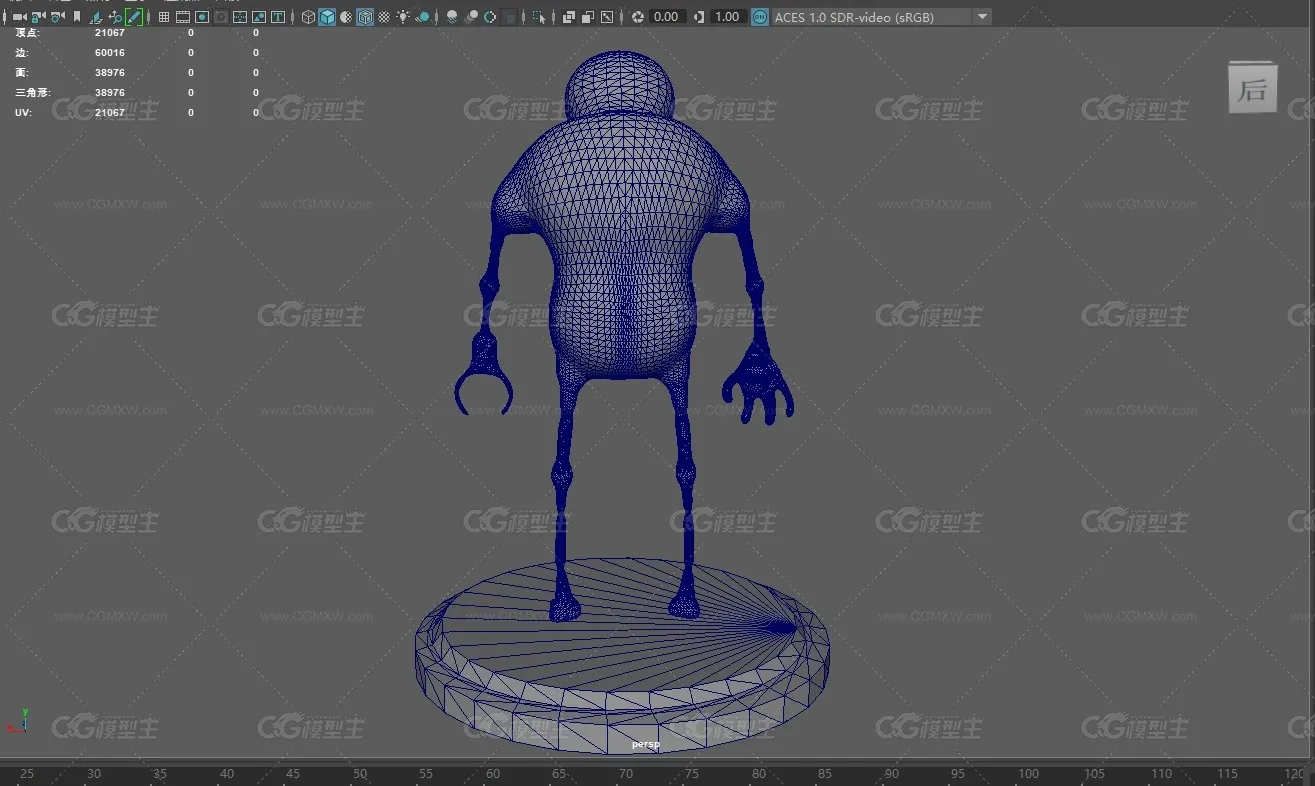
Task: Toggle the Resolution Gate display
Action: [x=202, y=17]
